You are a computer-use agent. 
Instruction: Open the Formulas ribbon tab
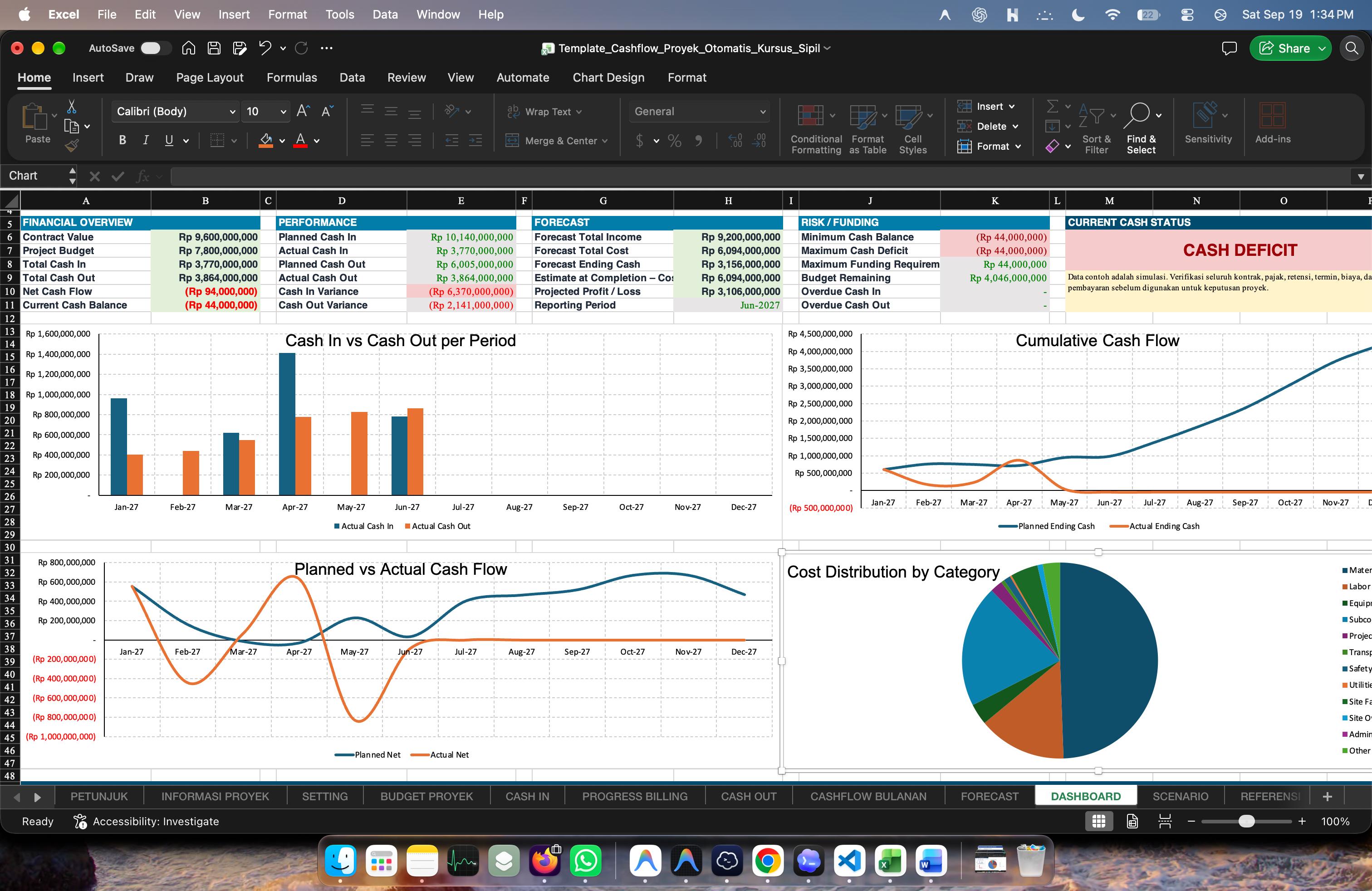click(x=292, y=77)
